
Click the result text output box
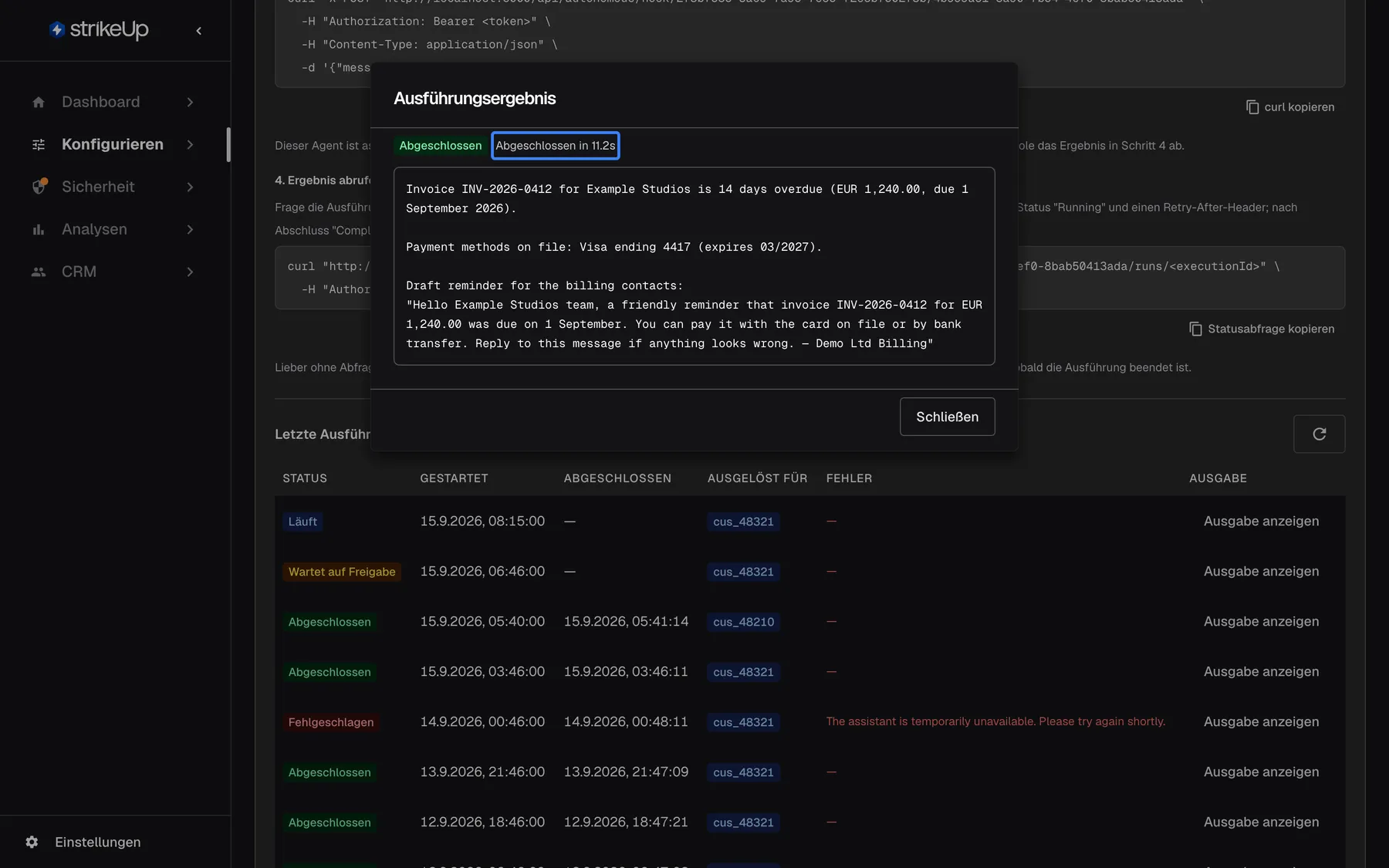[694, 266]
